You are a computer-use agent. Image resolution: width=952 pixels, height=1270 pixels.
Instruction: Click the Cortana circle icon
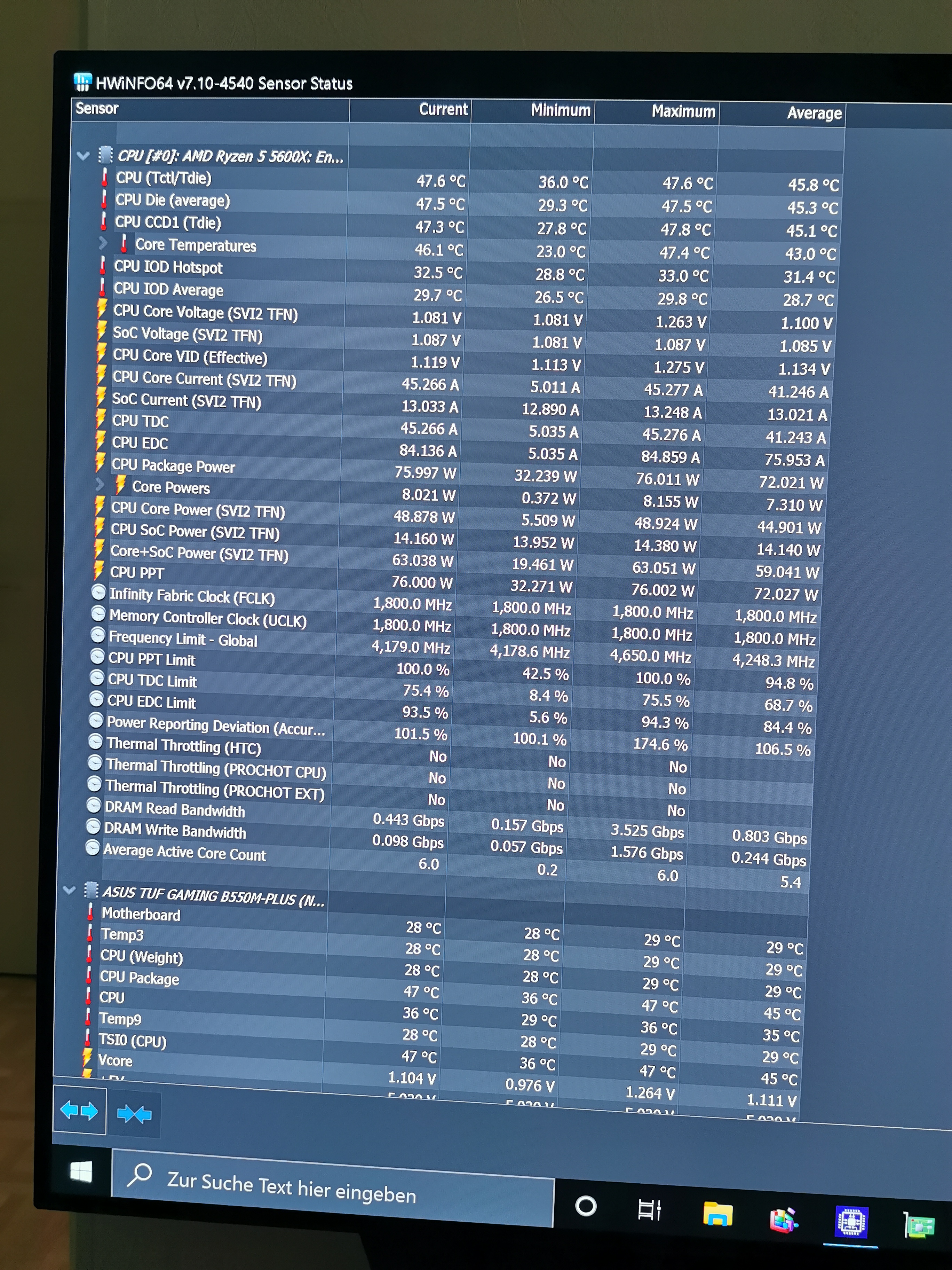click(x=585, y=1206)
